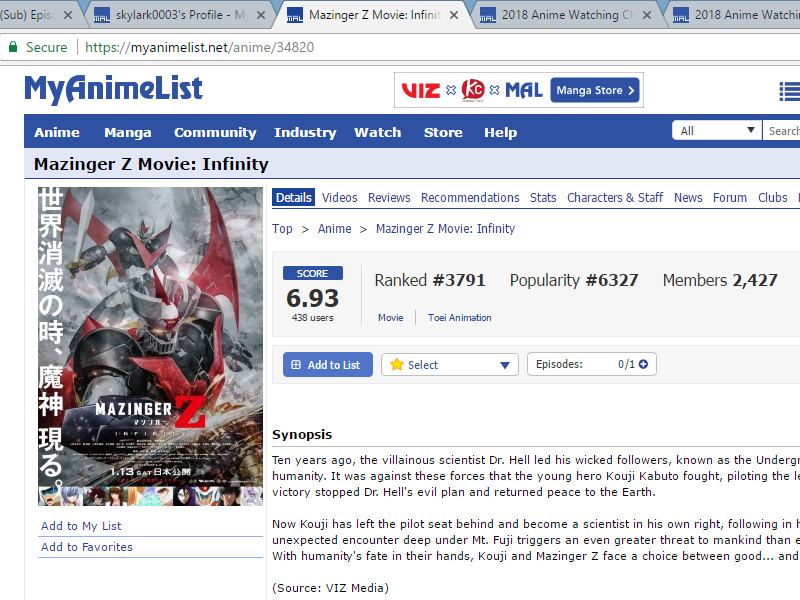Open the list icon at top right
Viewport: 800px width, 600px height.
click(x=789, y=92)
